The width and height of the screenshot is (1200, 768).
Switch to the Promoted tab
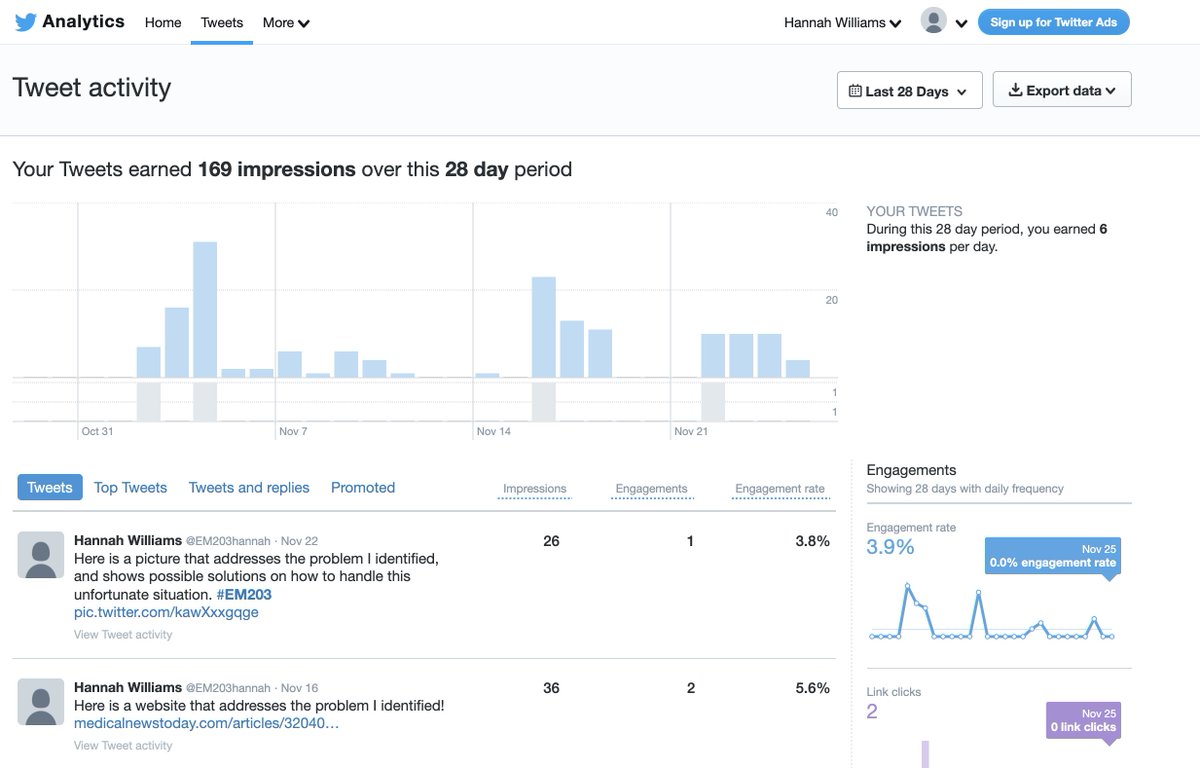[x=363, y=487]
